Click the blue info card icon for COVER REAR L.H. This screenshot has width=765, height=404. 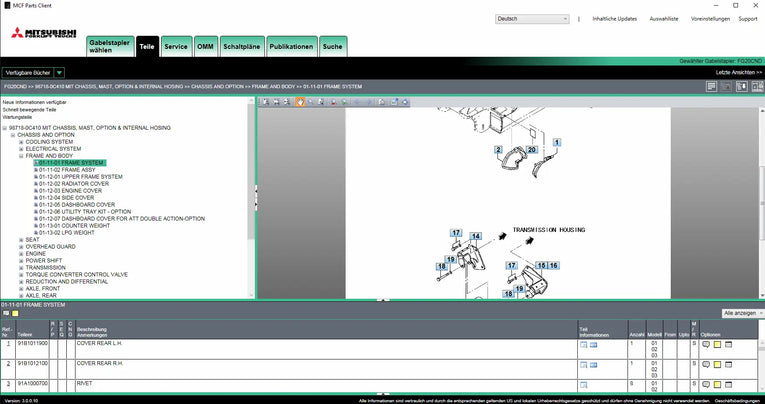[593, 345]
